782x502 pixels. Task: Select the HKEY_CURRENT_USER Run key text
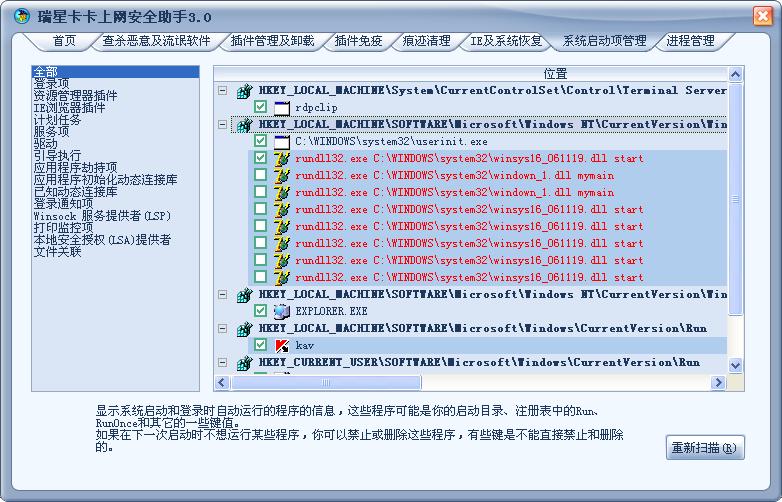pos(479,362)
